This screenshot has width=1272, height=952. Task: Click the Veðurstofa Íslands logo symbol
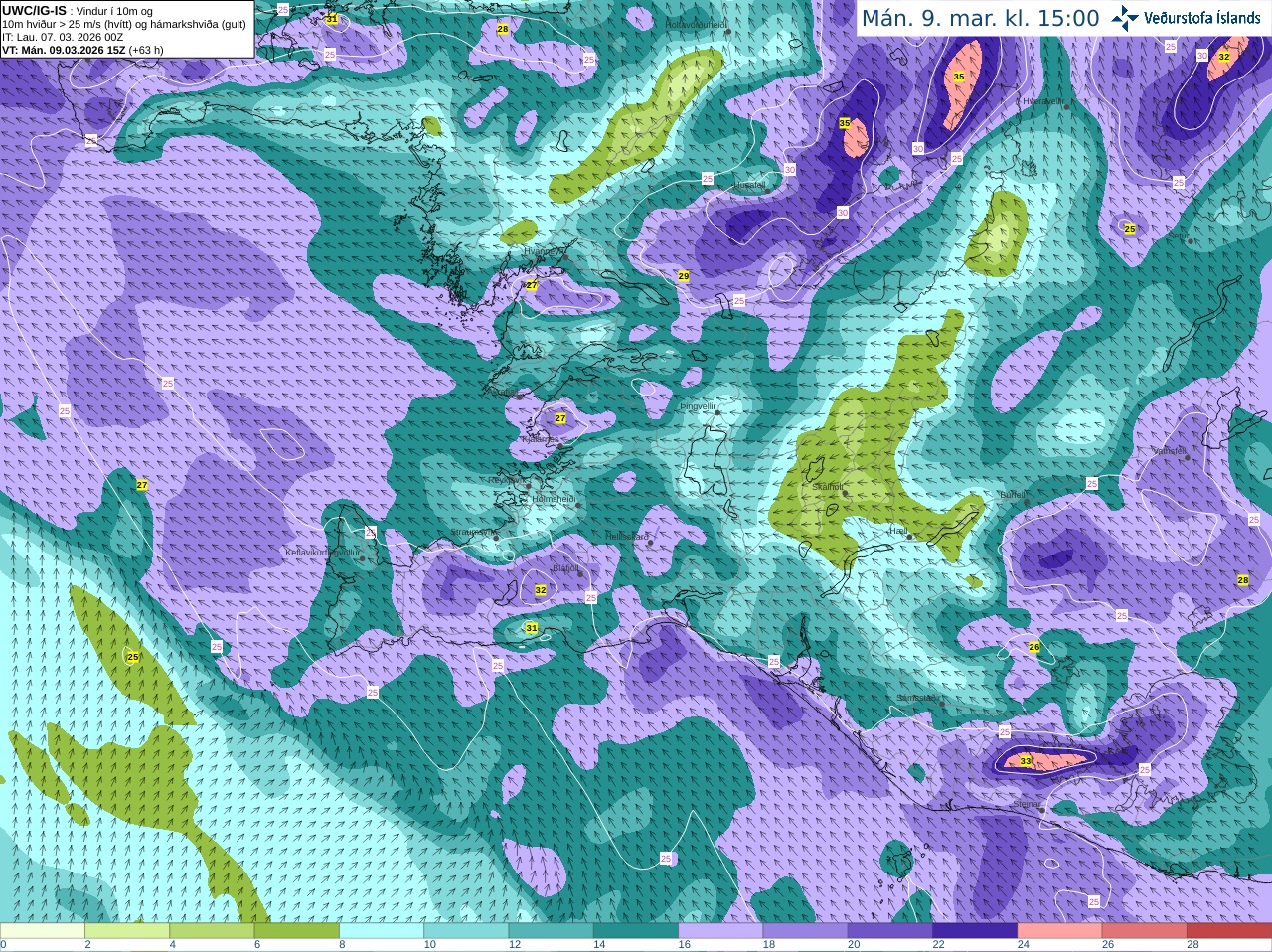point(1125,18)
